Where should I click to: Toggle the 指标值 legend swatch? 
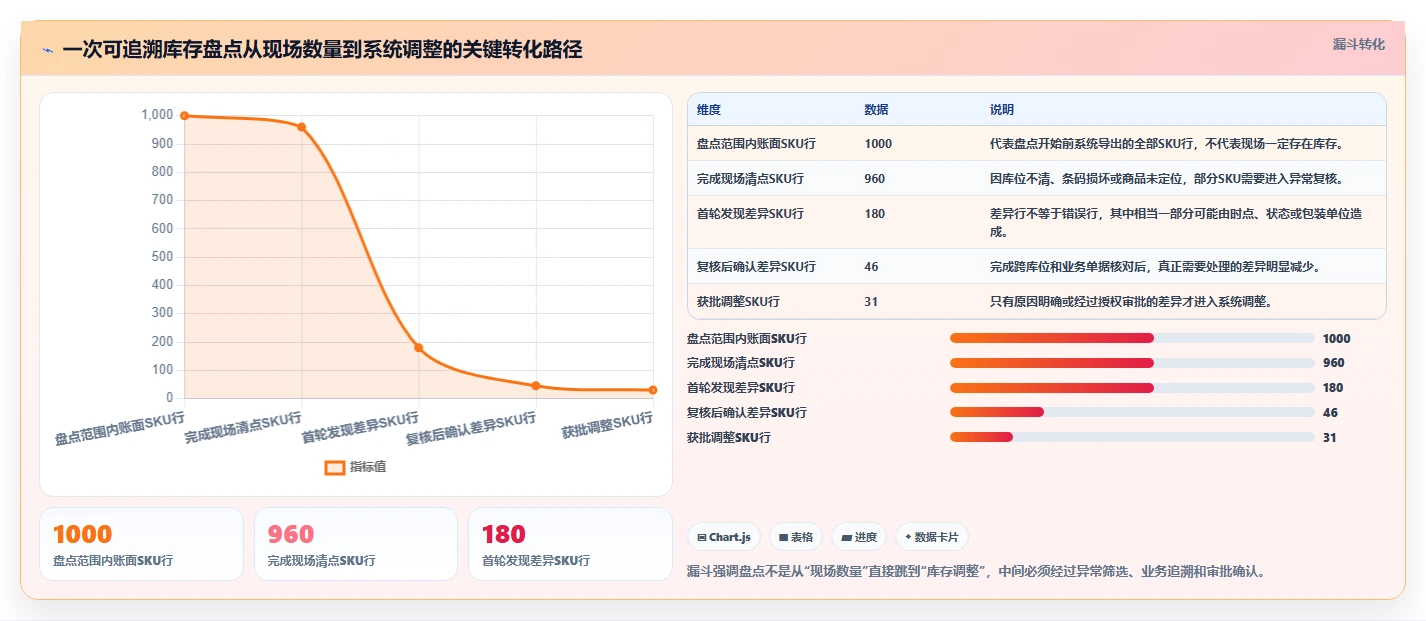[x=335, y=467]
